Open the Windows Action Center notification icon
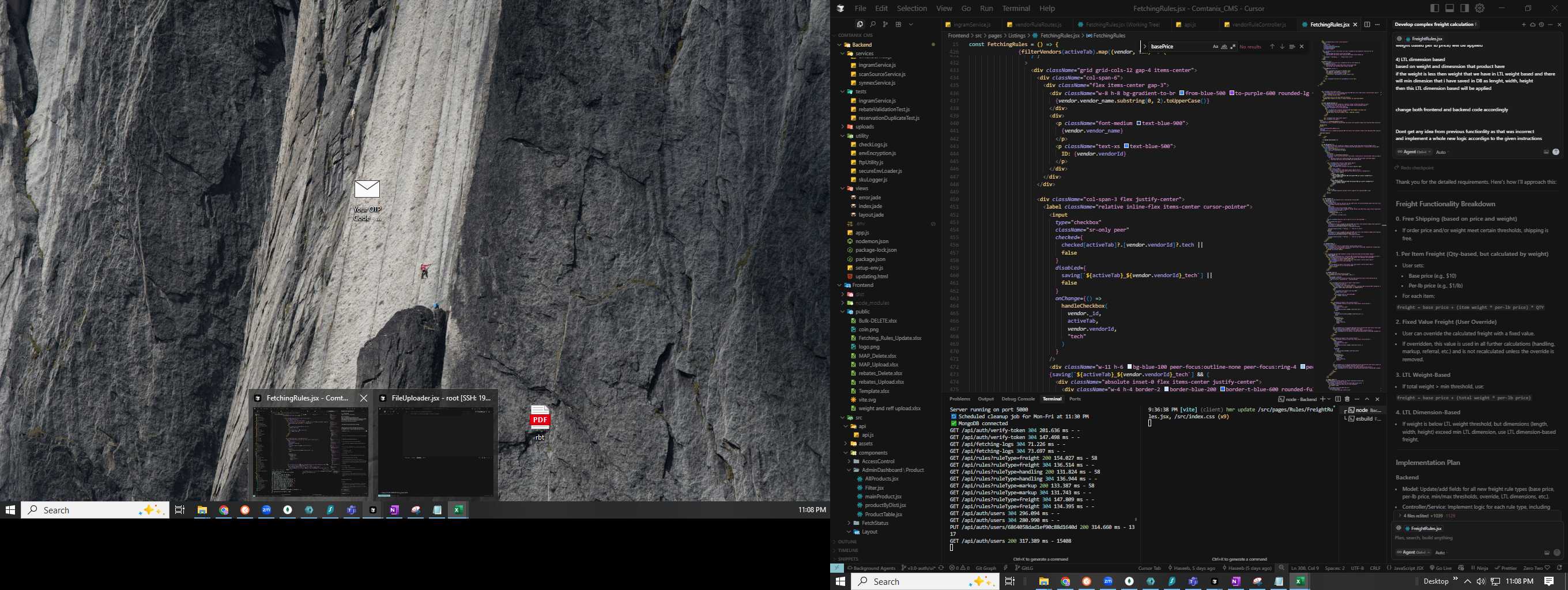The height and width of the screenshot is (590, 1568). click(1549, 581)
